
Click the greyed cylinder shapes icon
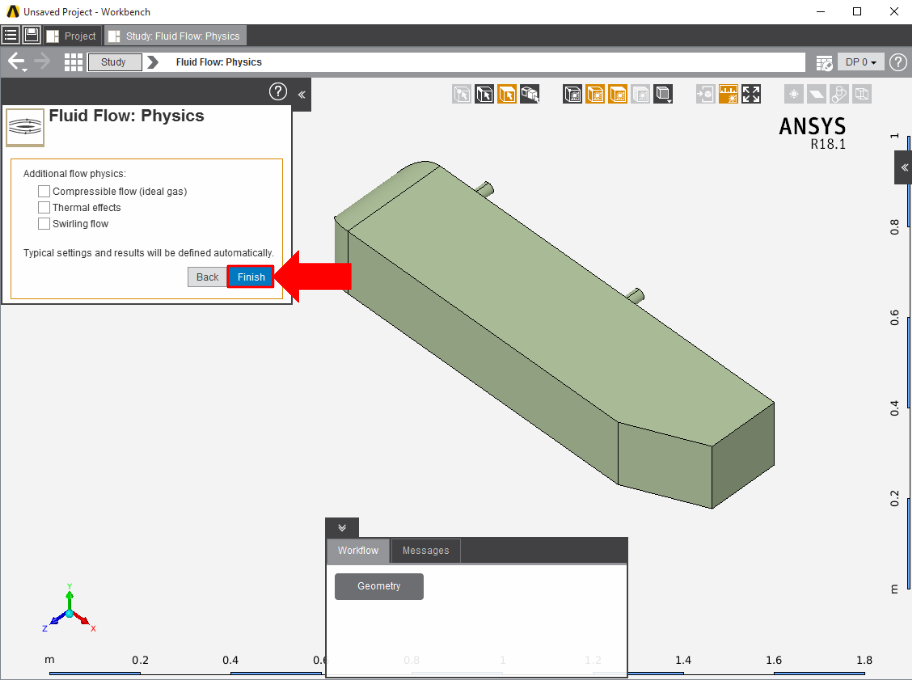(x=839, y=94)
